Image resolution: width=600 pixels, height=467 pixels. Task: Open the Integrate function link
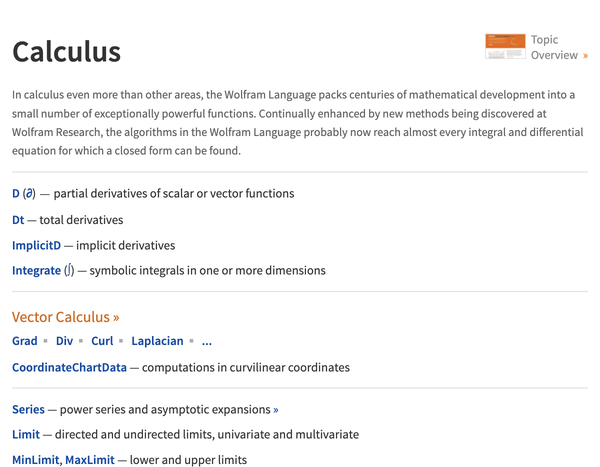(x=36, y=271)
